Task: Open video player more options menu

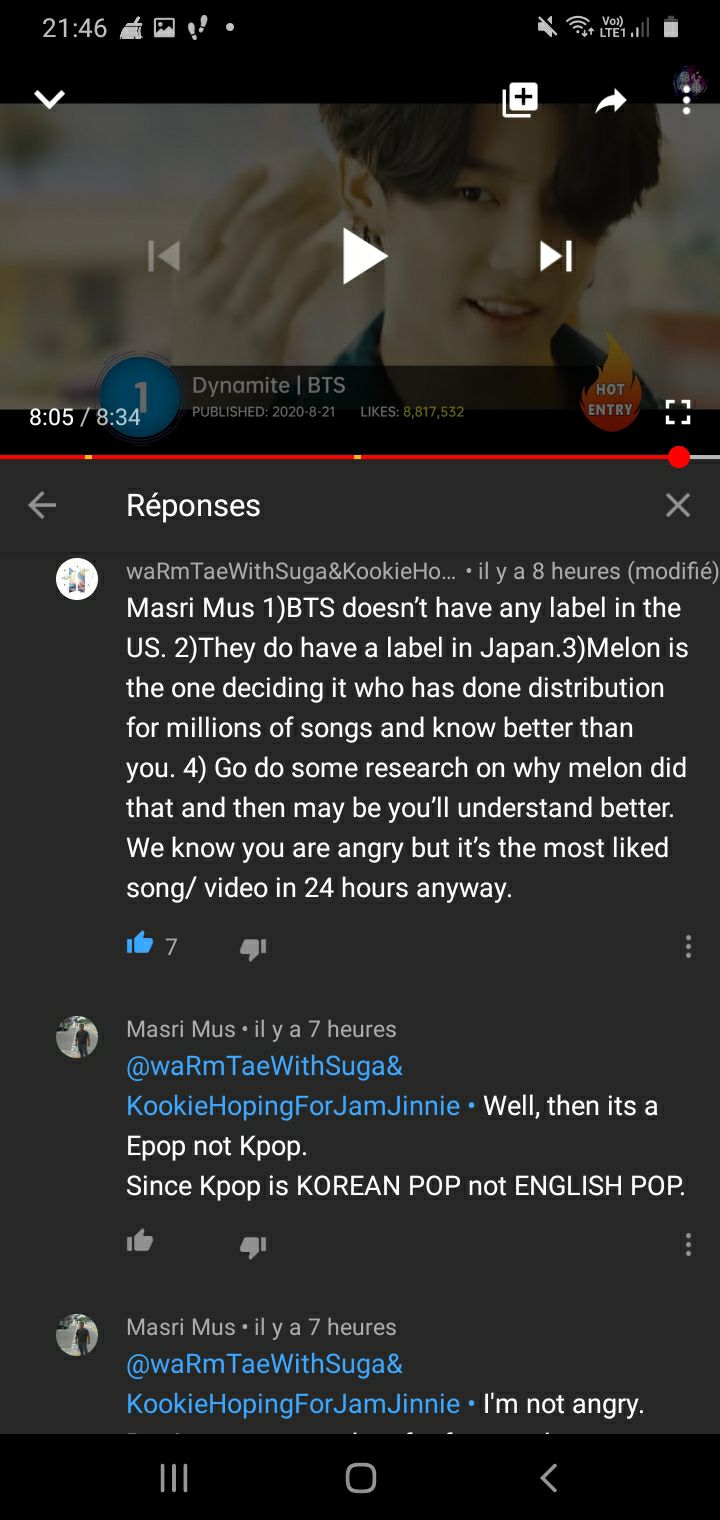Action: (686, 99)
